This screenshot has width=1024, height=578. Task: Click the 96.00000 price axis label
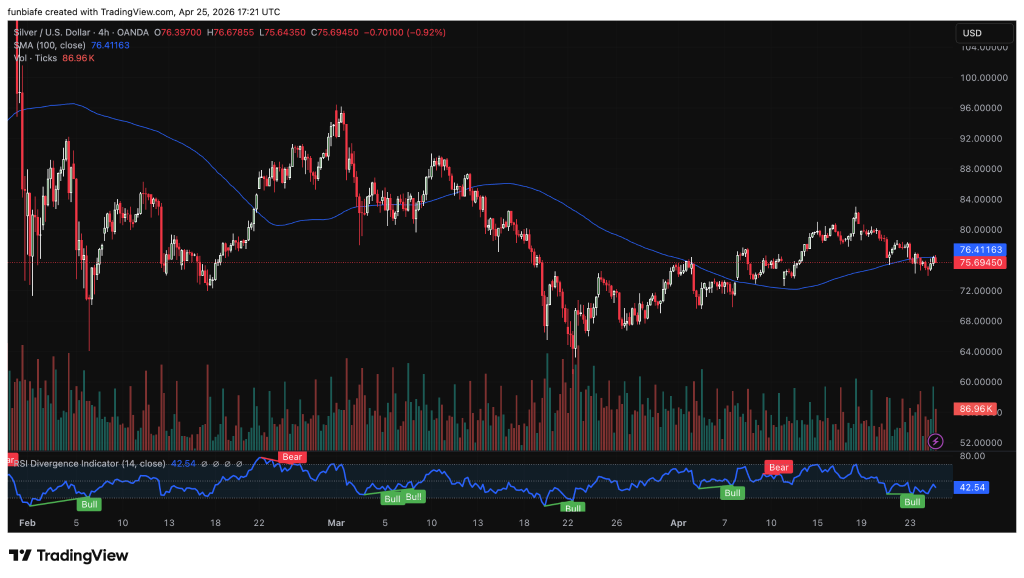[x=981, y=108]
